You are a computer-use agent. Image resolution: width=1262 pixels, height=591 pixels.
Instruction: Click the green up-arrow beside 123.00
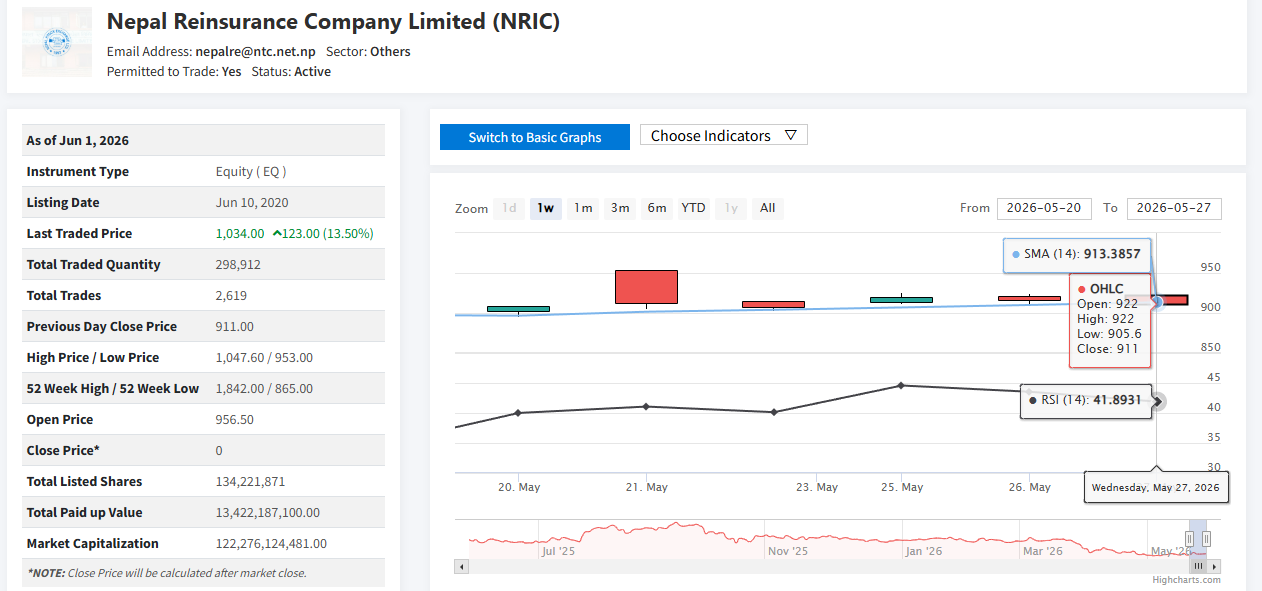[275, 233]
